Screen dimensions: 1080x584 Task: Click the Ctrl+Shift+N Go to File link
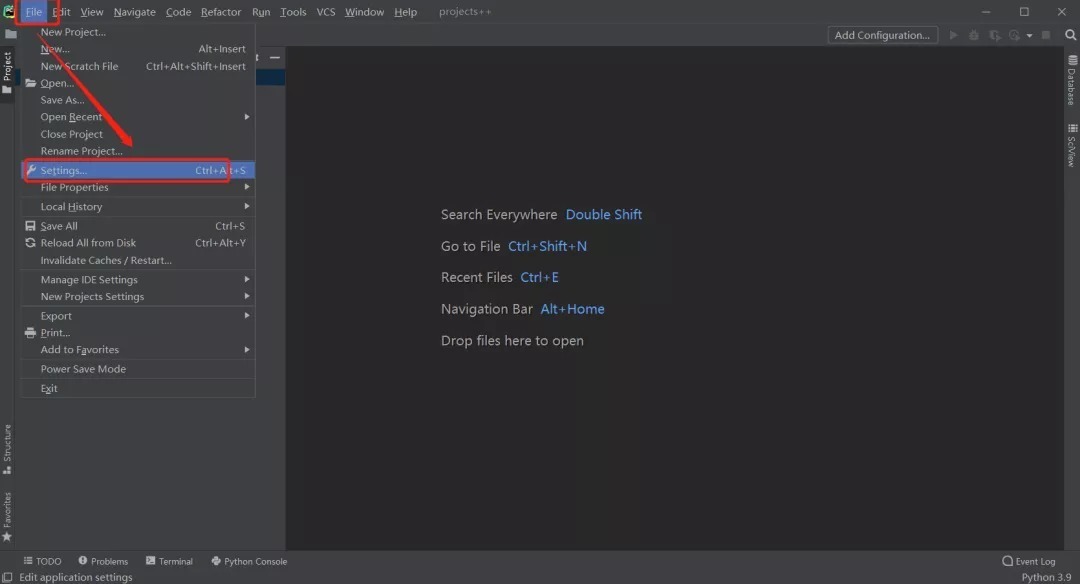pos(547,245)
